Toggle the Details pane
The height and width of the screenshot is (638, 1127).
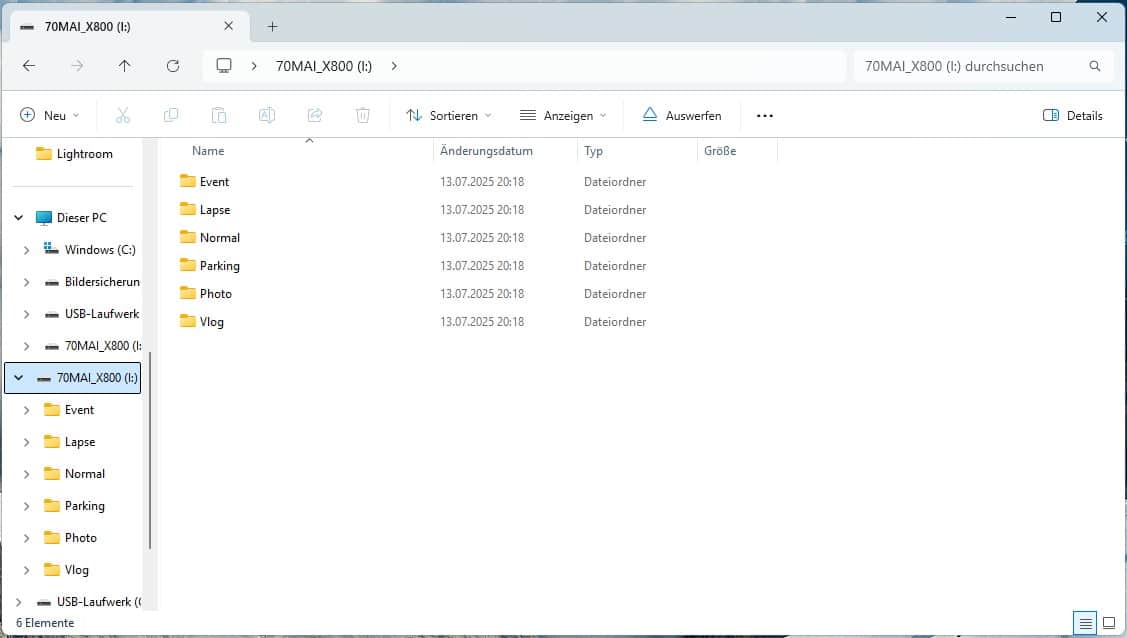click(x=1072, y=116)
